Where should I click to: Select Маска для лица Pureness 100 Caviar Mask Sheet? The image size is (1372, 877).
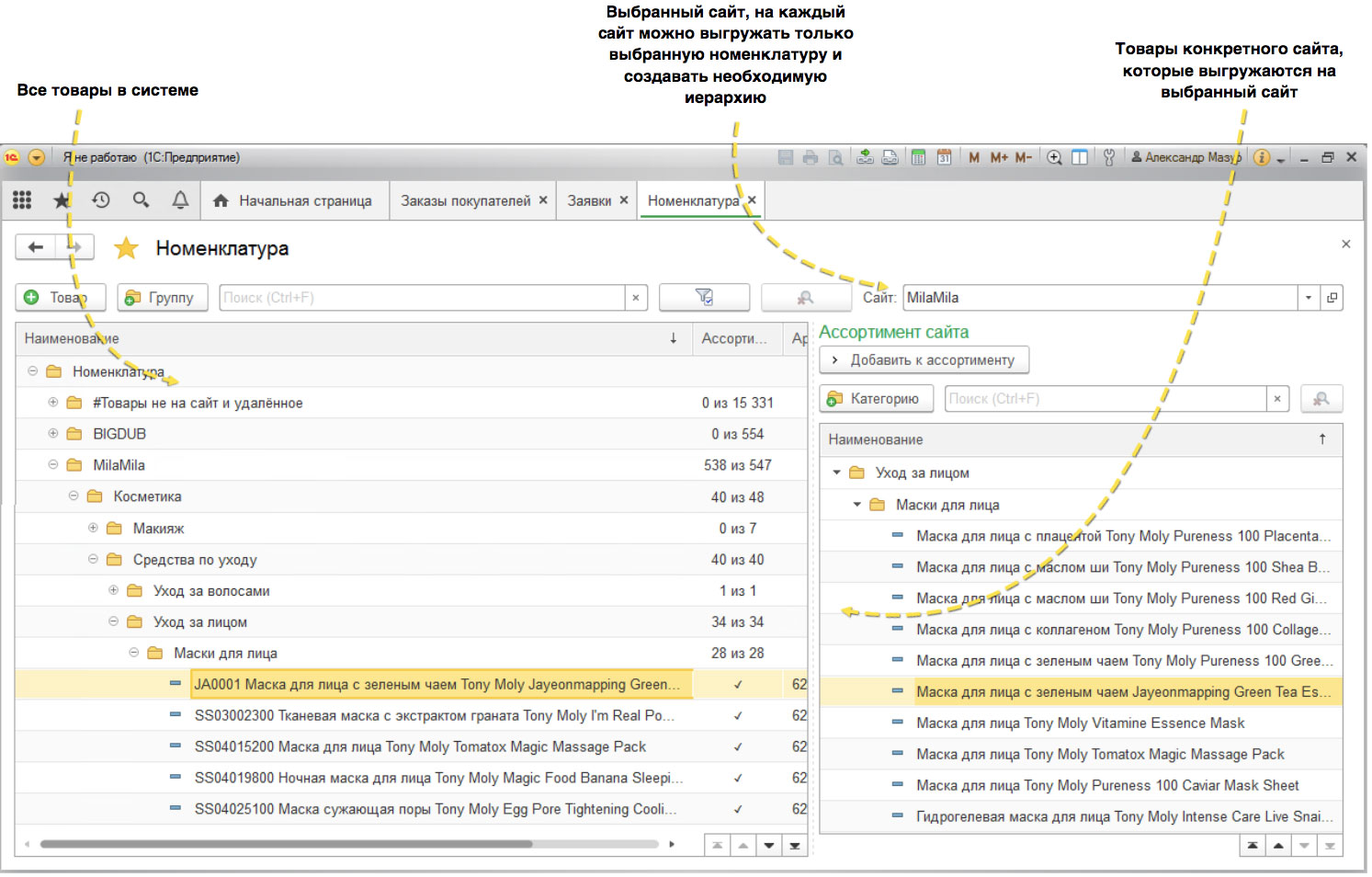[x=1081, y=785]
